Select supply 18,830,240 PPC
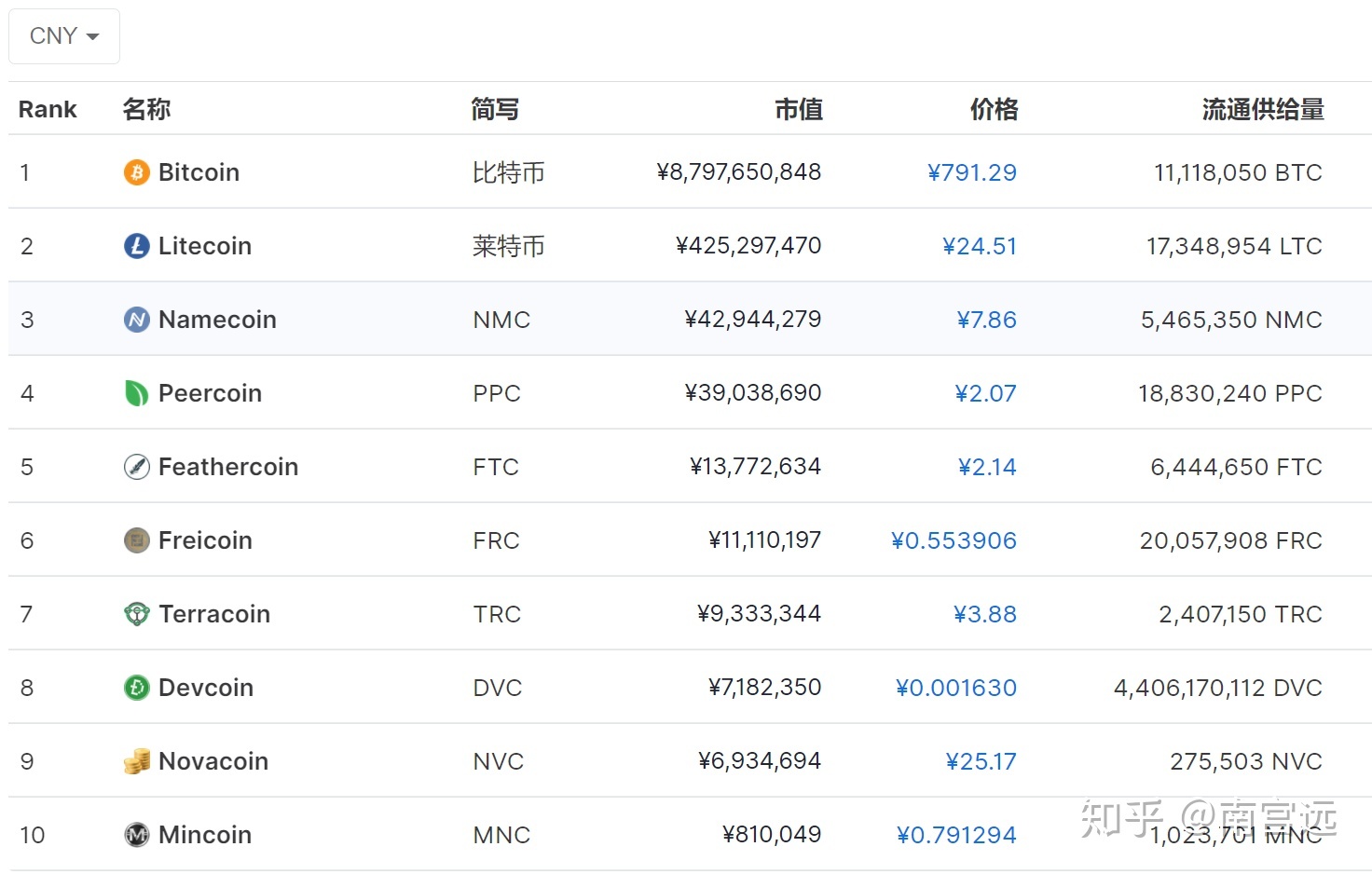Image resolution: width=1372 pixels, height=874 pixels. tap(1230, 393)
